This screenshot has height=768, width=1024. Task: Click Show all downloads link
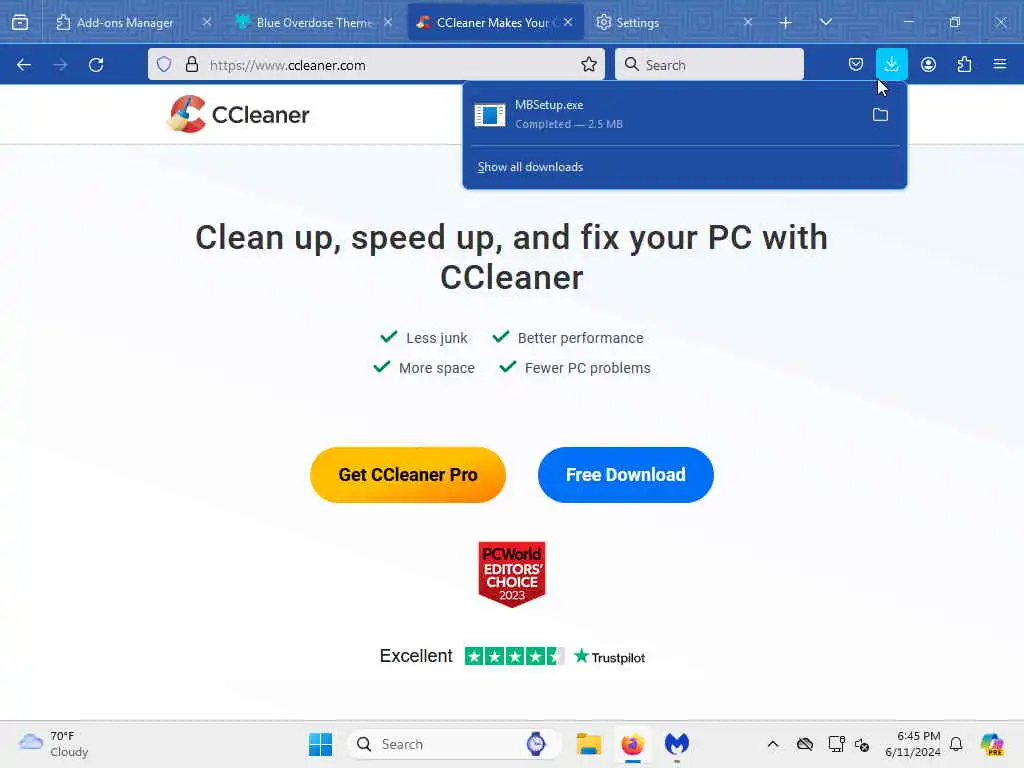click(x=530, y=167)
